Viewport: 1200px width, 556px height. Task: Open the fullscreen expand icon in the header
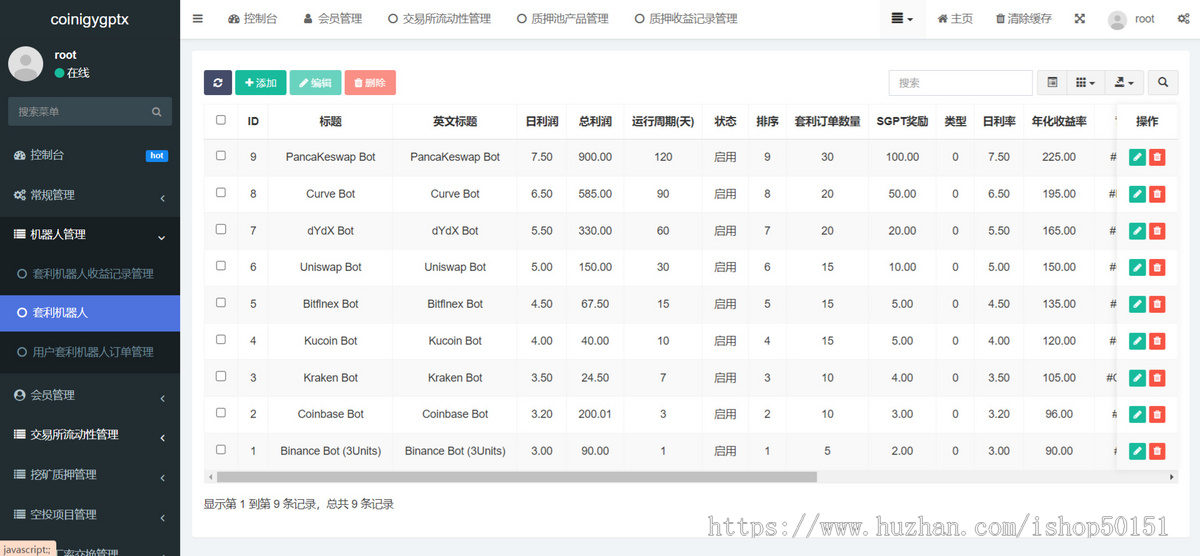click(x=1080, y=19)
